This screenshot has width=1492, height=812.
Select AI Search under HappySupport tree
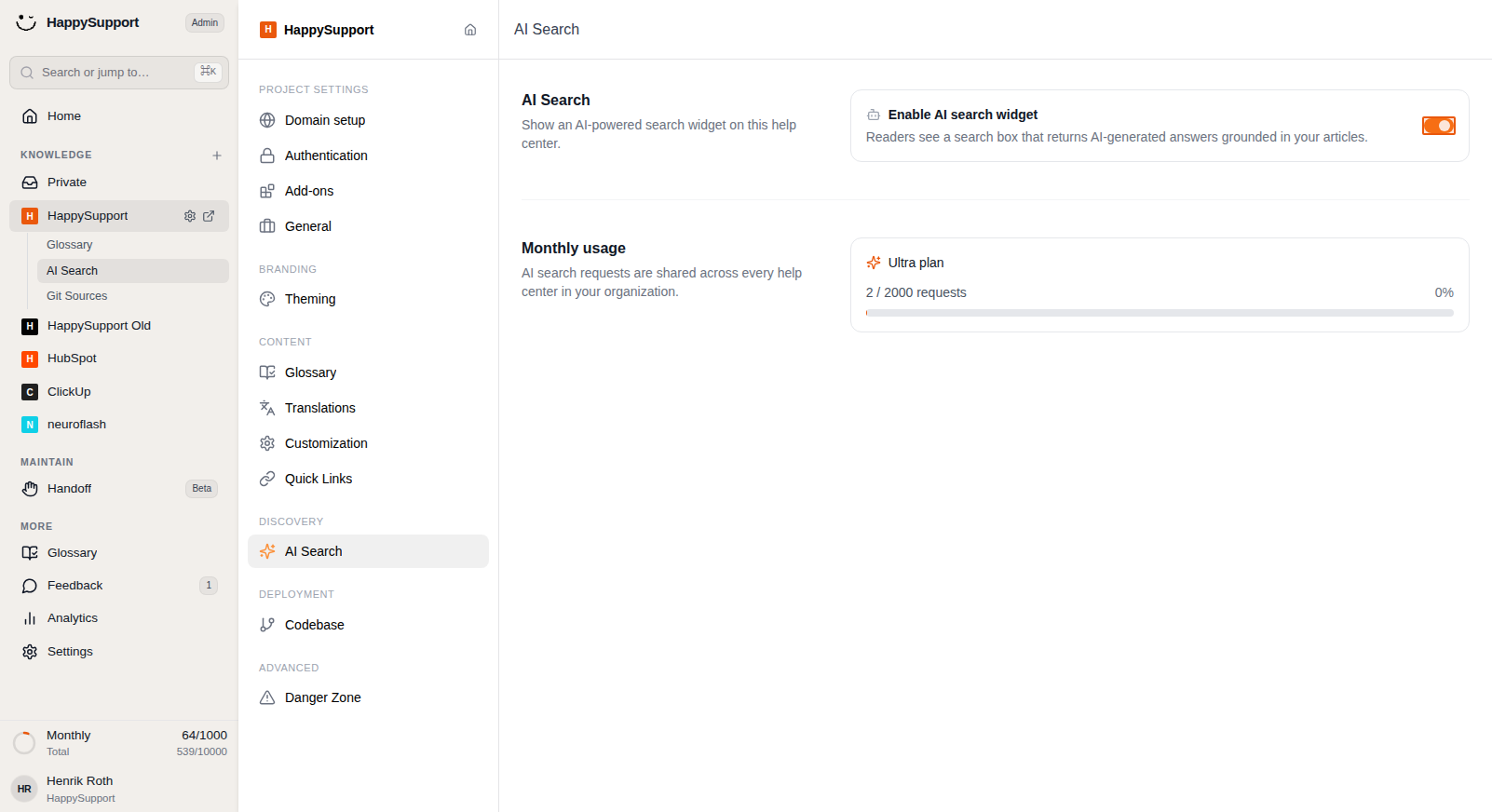pyautogui.click(x=133, y=271)
